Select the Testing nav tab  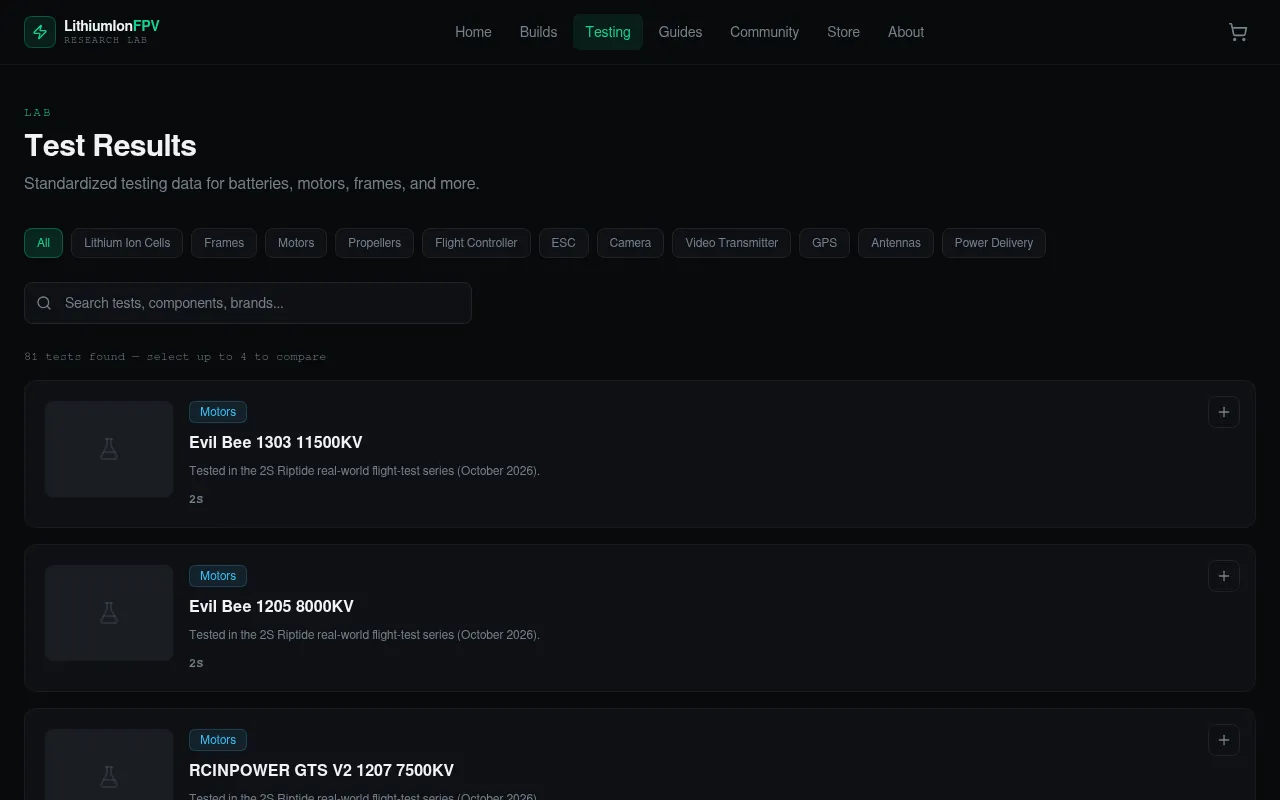pos(608,32)
